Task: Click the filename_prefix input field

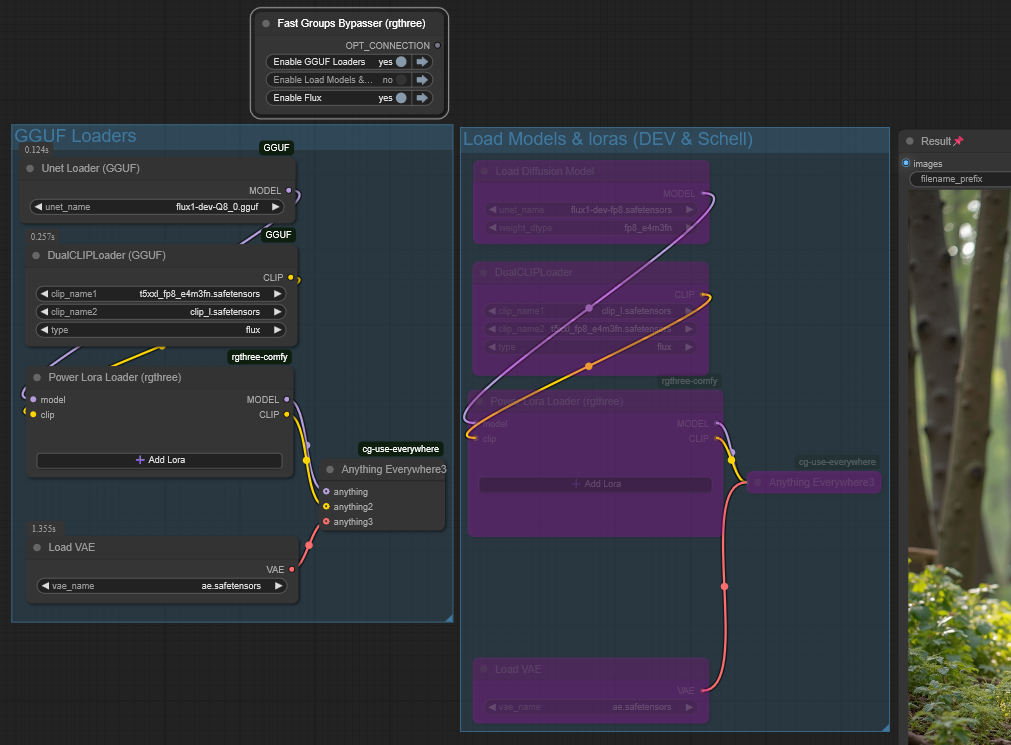Action: (962, 179)
